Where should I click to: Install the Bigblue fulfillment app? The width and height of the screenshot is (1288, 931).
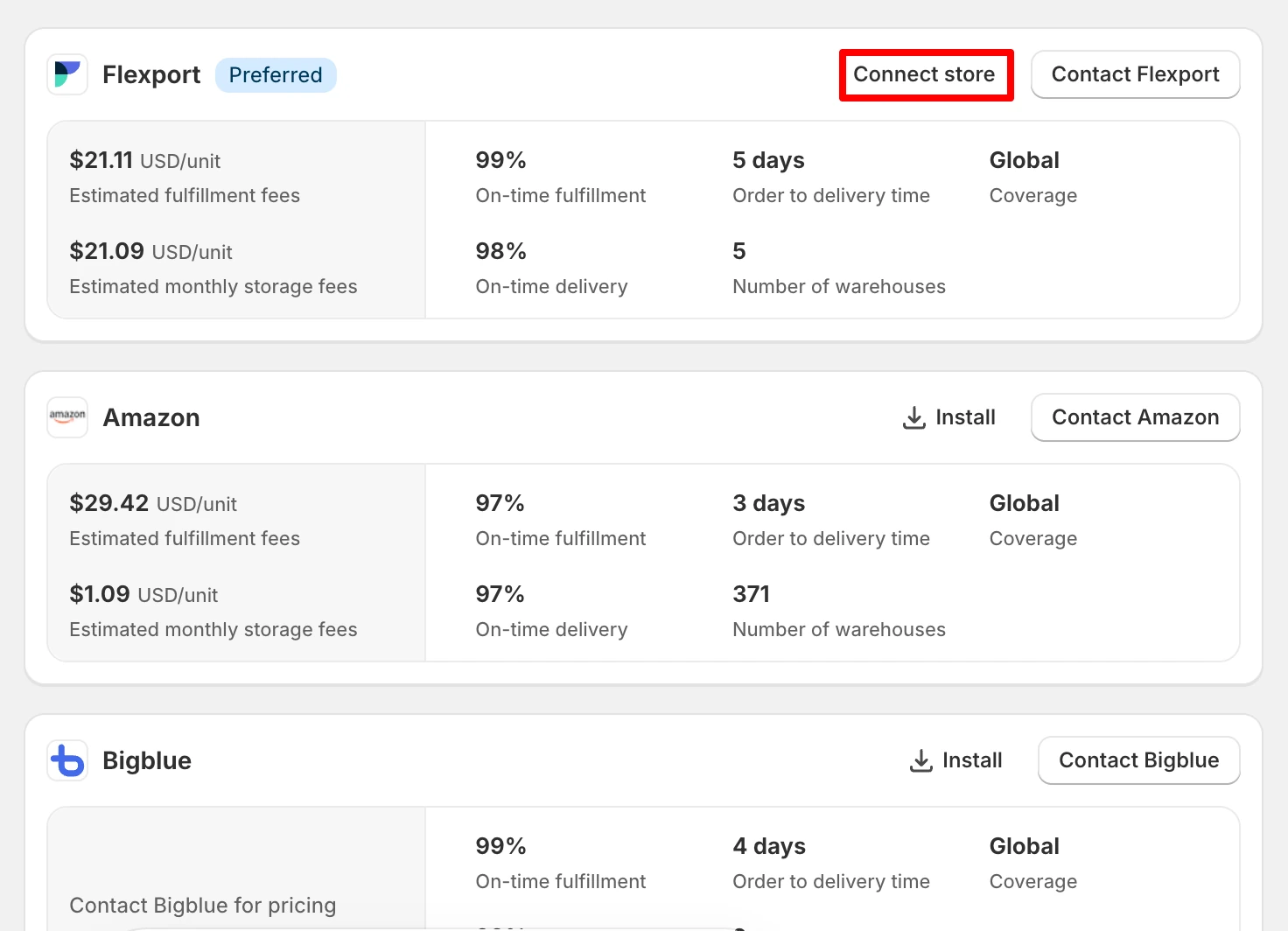(956, 760)
